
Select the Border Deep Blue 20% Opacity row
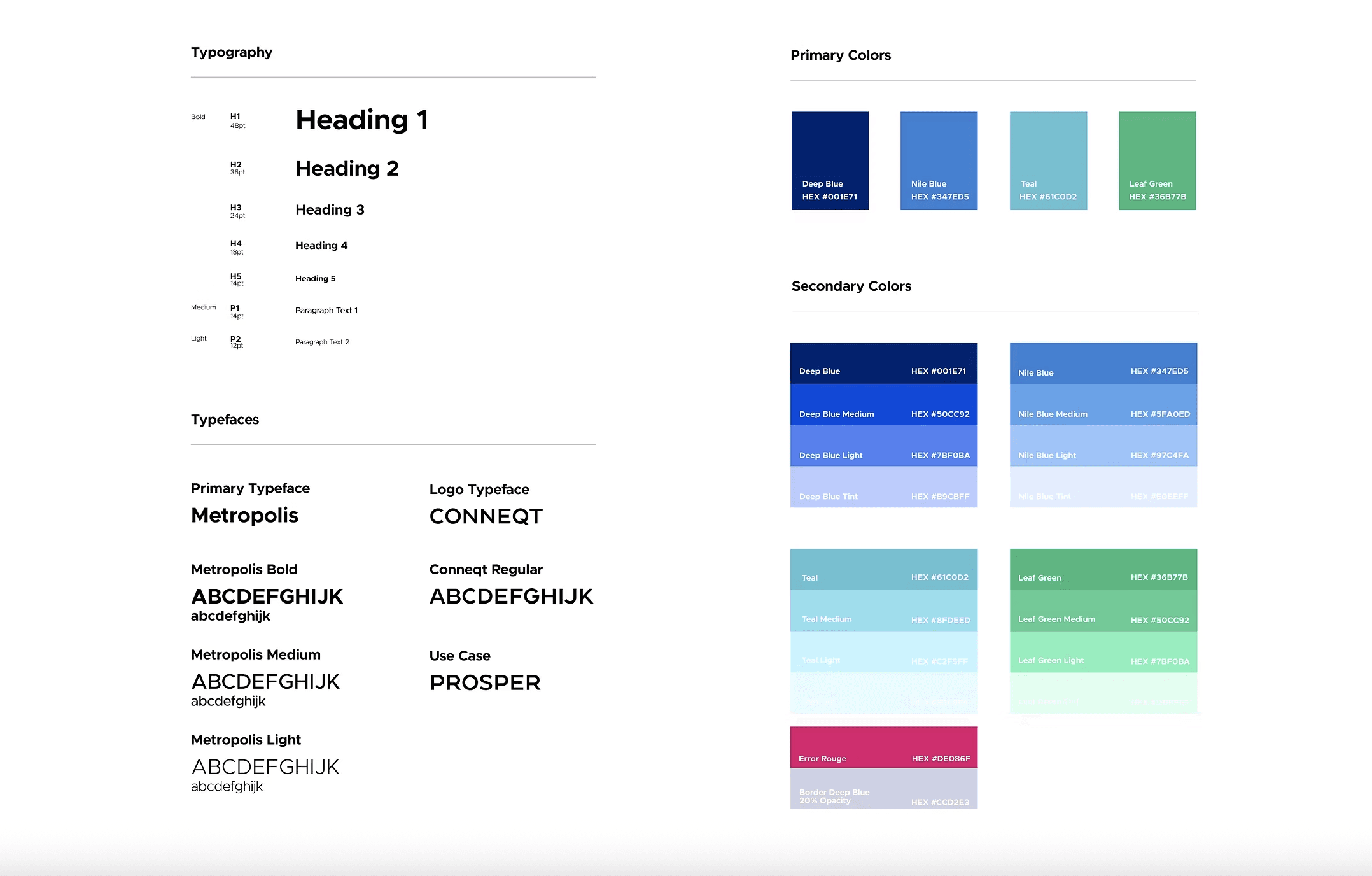pyautogui.click(x=883, y=789)
